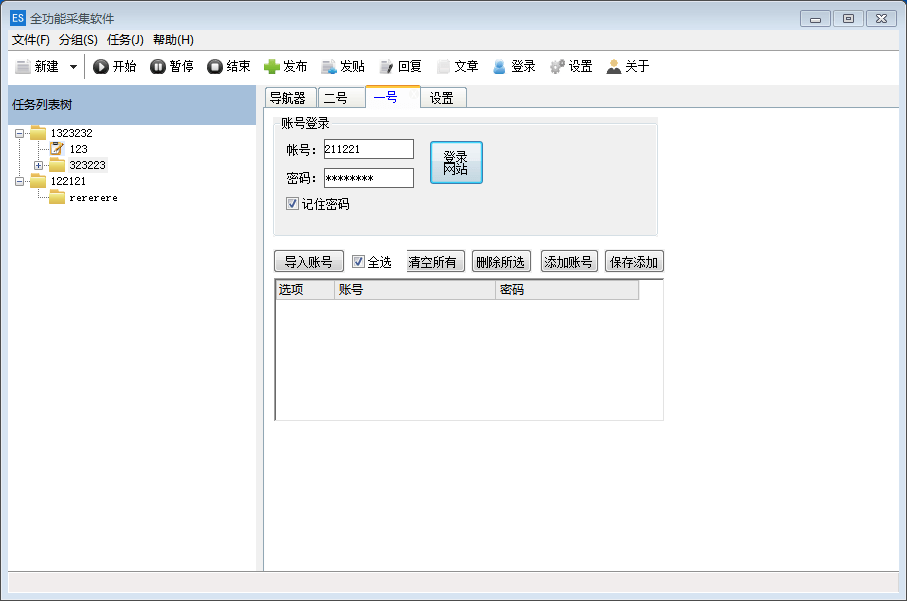Open the 新建 dropdown arrow

74,66
